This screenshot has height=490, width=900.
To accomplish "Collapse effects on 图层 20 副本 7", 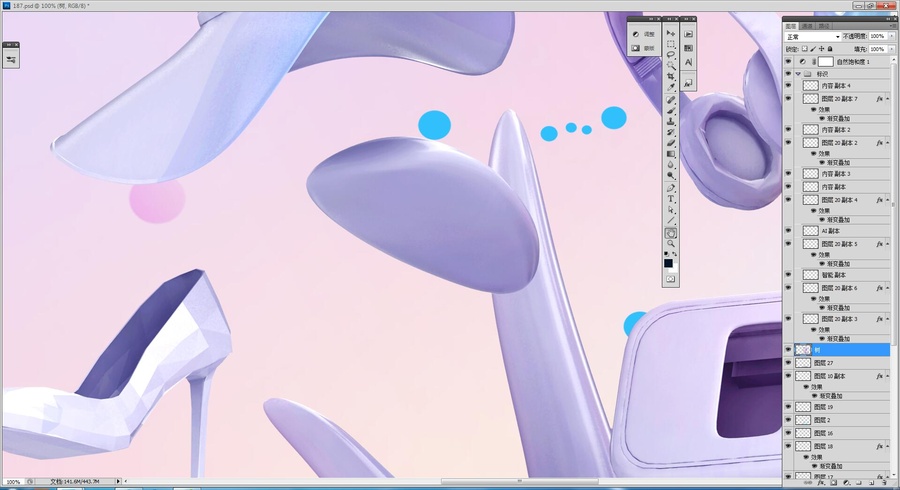I will (887, 99).
